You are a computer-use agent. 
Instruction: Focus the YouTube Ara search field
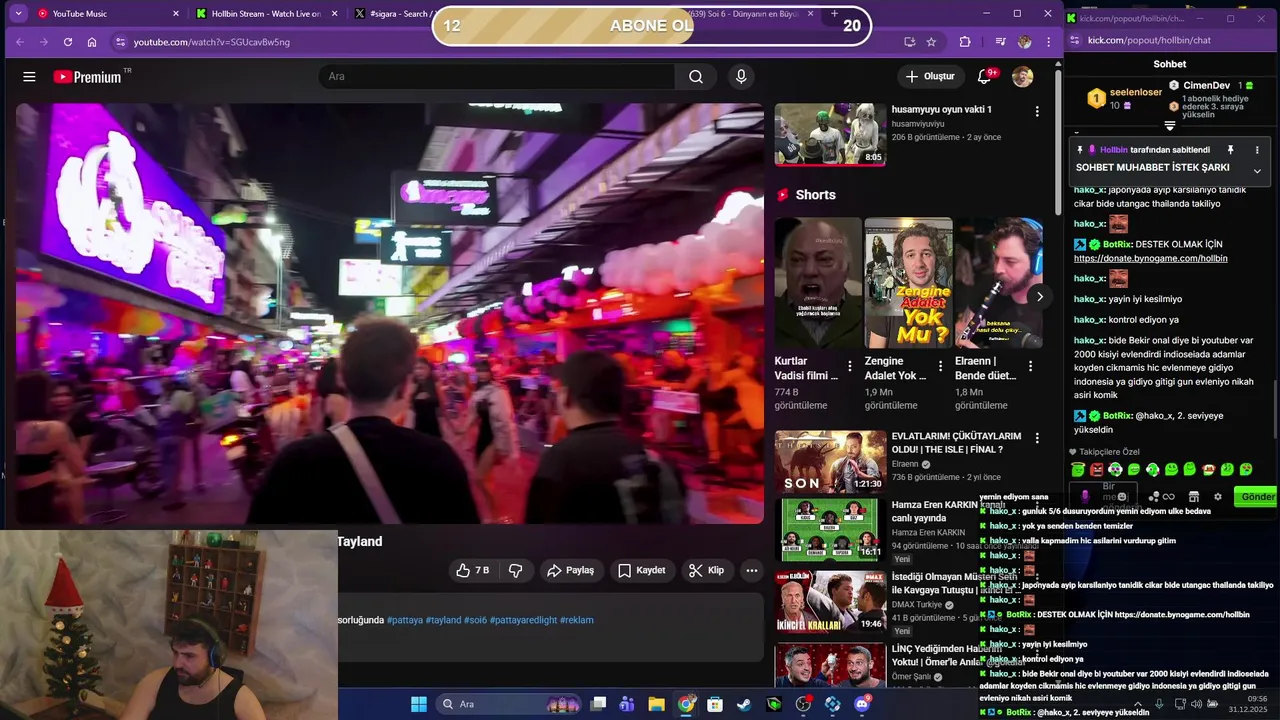coord(497,77)
